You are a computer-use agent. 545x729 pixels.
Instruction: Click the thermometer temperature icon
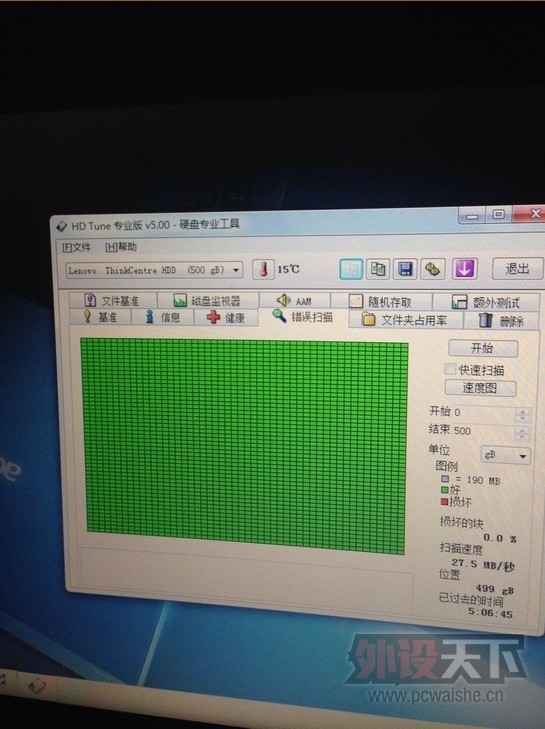(263, 269)
